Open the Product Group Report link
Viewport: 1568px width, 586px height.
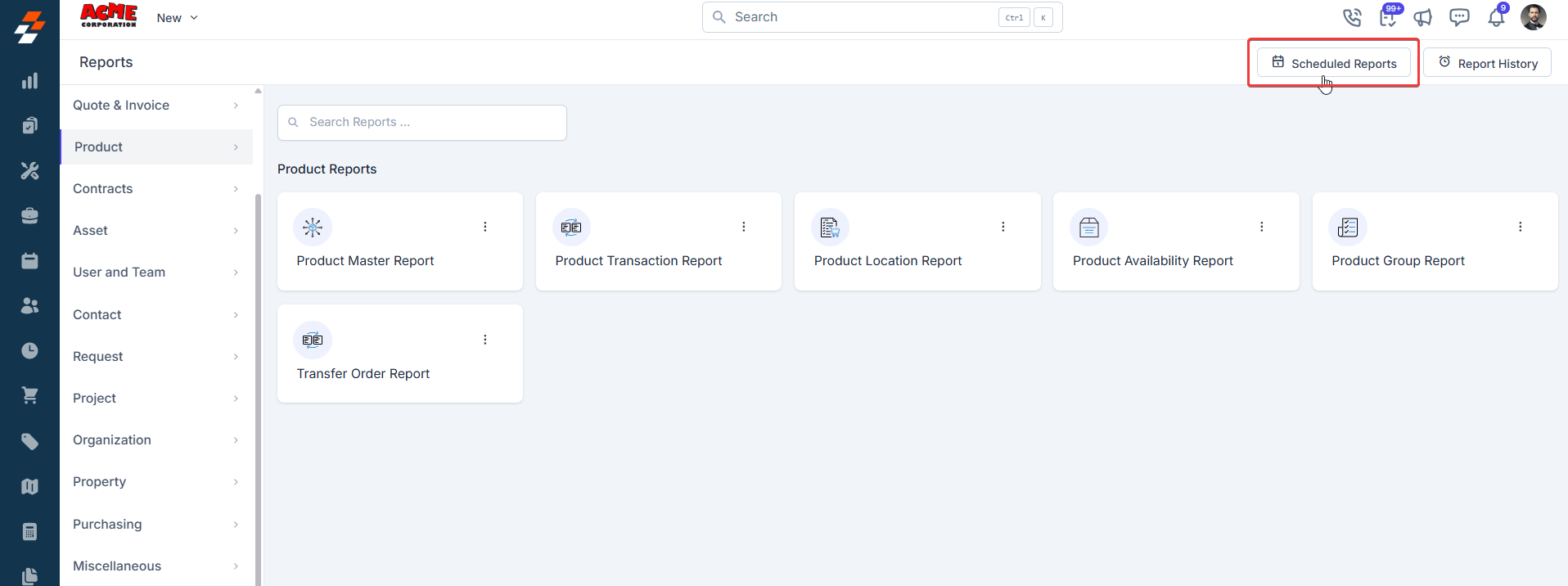tap(1398, 261)
